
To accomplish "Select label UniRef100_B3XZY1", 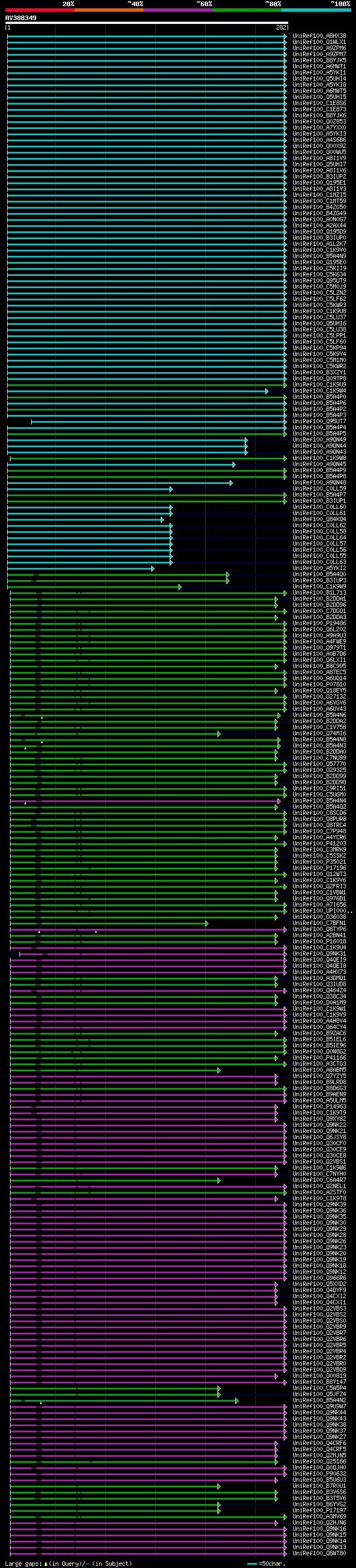I will (319, 372).
